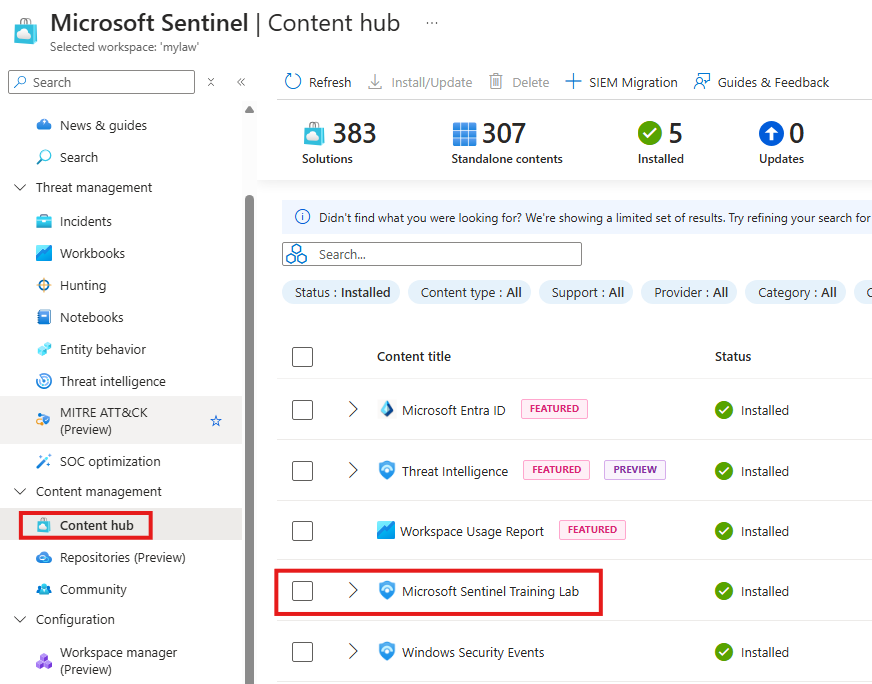The image size is (872, 684).
Task: Collapse the sidebar with double-chevron icon
Action: click(x=241, y=82)
